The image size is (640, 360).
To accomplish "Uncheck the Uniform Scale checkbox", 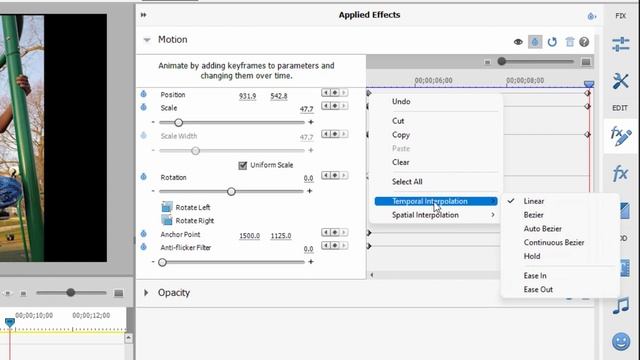I will point(242,165).
